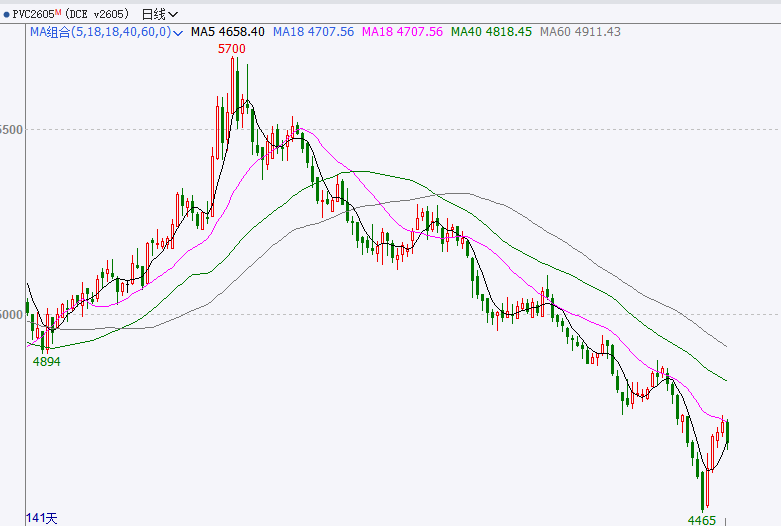Select the MA5 4658.40 indicator label
The height and width of the screenshot is (526, 781).
pyautogui.click(x=227, y=32)
